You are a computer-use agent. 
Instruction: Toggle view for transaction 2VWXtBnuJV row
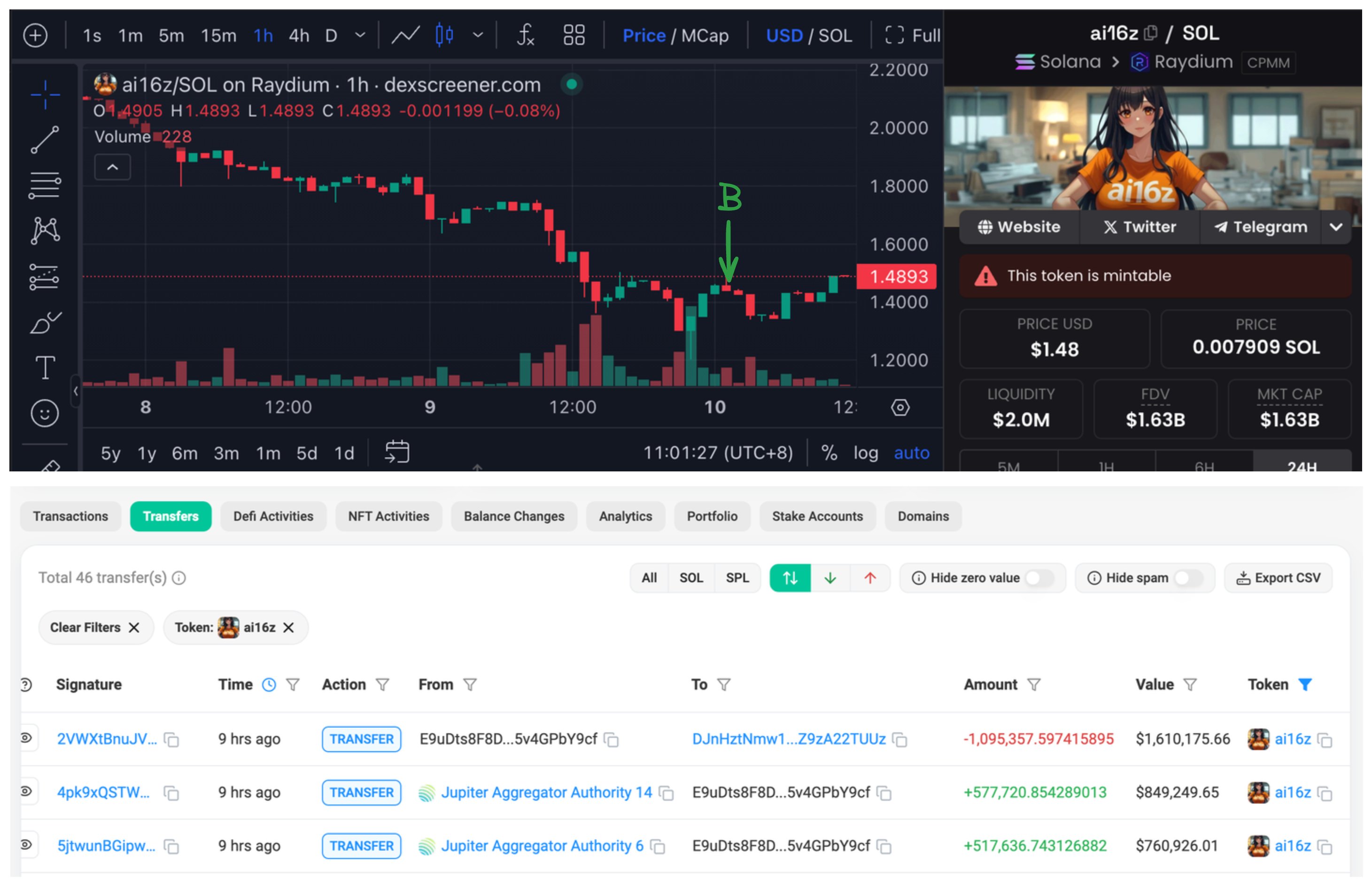click(x=26, y=738)
